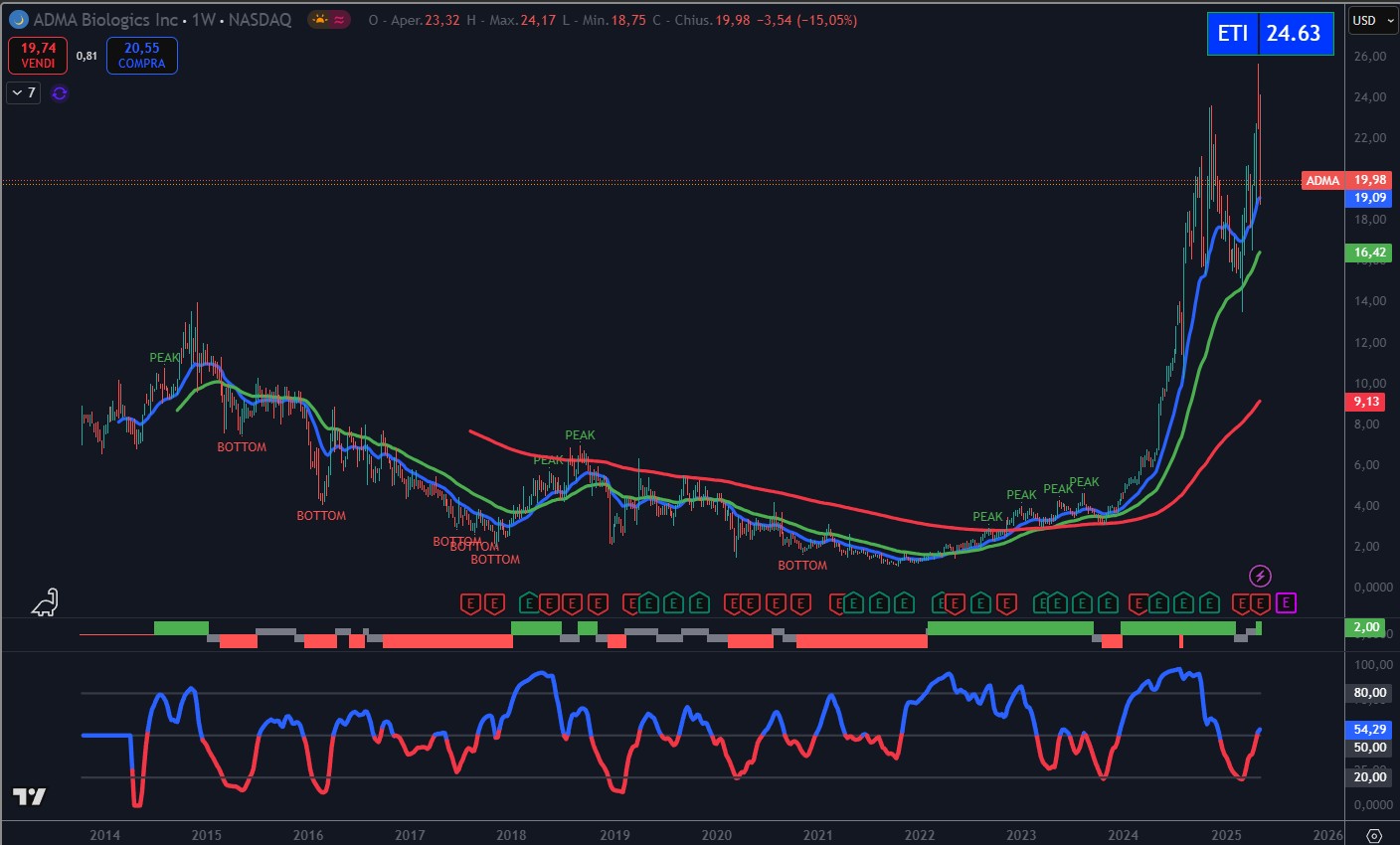This screenshot has height=845, width=1400.
Task: Open the USD currency dropdown
Action: pyautogui.click(x=1373, y=21)
